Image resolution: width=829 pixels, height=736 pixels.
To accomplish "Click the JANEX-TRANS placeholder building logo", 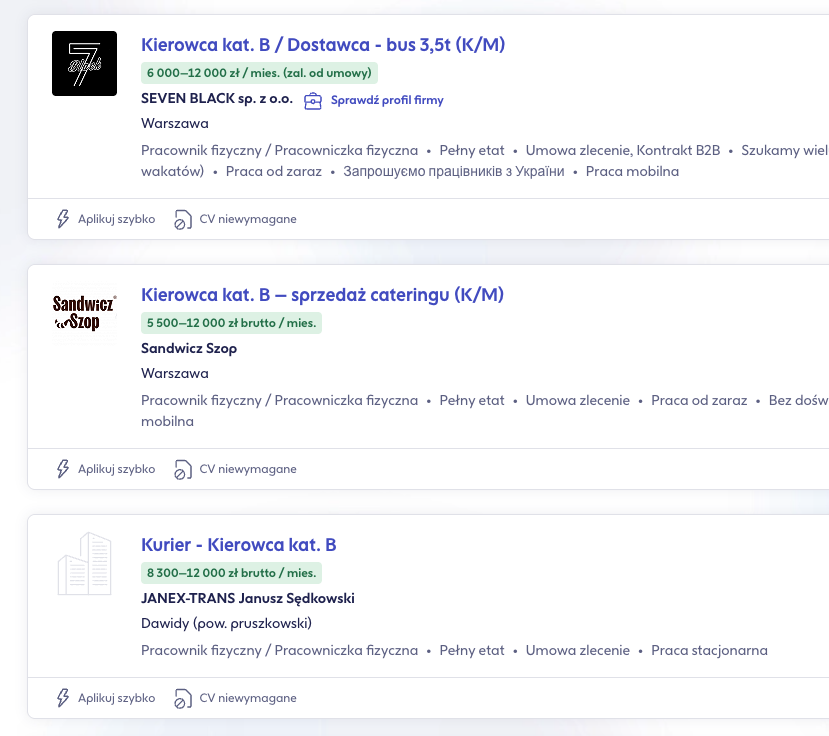I will click(x=85, y=564).
